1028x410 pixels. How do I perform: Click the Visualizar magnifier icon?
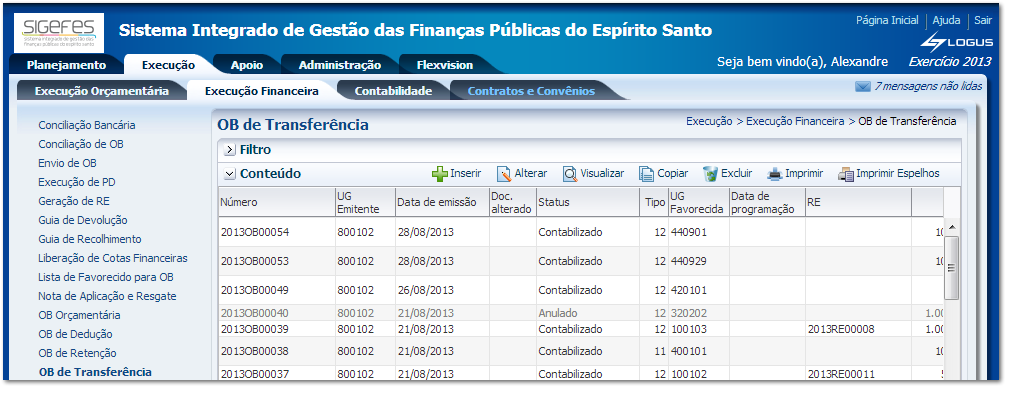click(x=569, y=174)
